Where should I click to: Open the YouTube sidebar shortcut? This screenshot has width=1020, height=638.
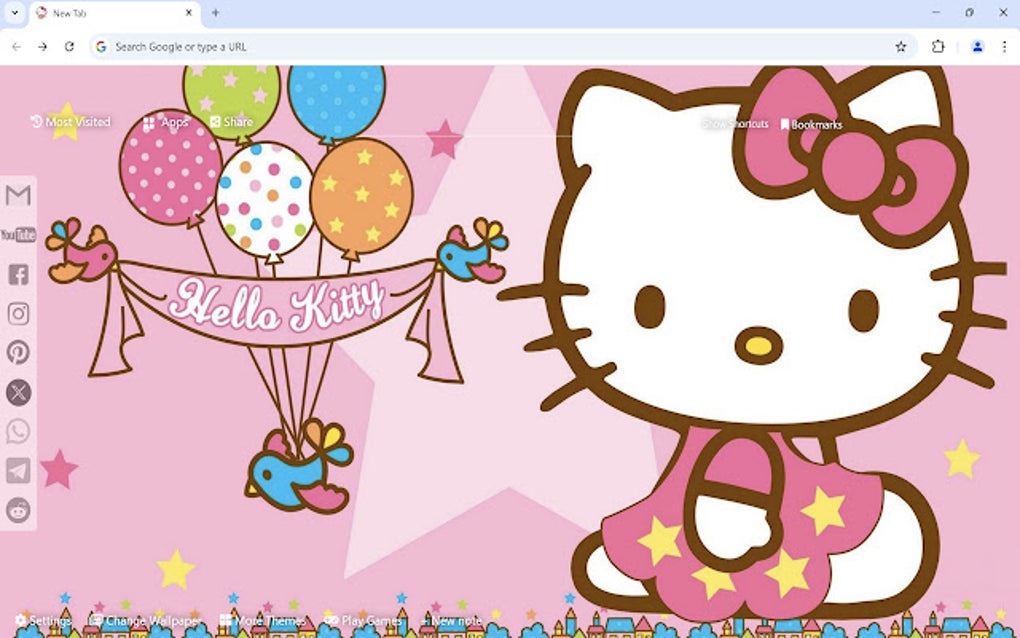coord(18,235)
